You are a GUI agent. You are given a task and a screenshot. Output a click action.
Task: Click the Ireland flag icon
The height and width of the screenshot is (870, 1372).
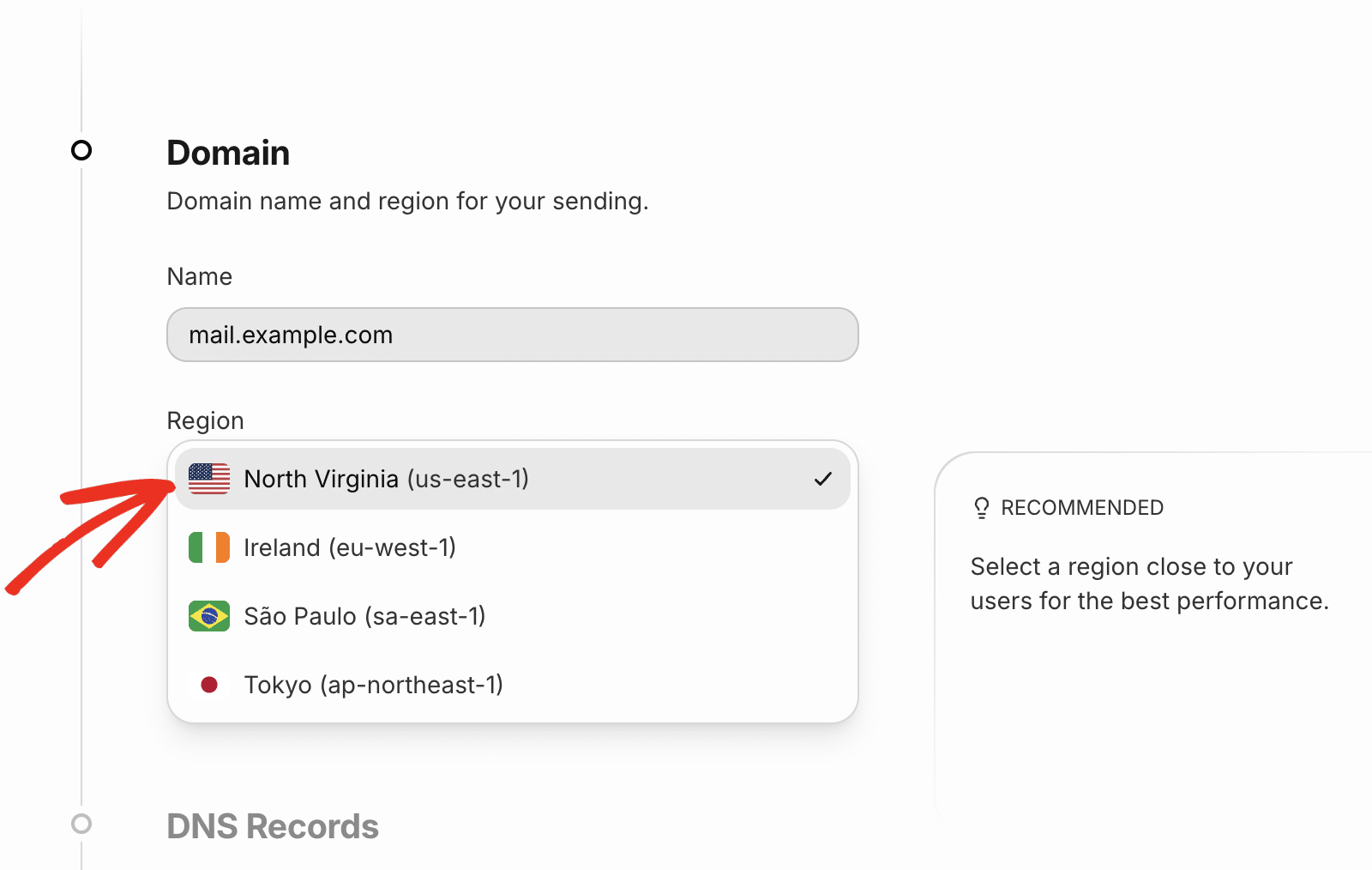click(x=209, y=547)
